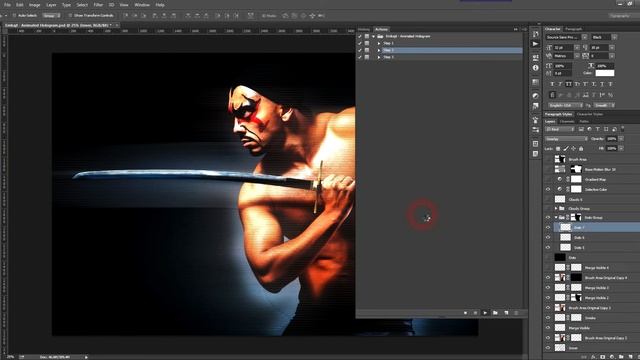The width and height of the screenshot is (640, 360).
Task: Collapse the Animated Hologram action set
Action: point(373,36)
